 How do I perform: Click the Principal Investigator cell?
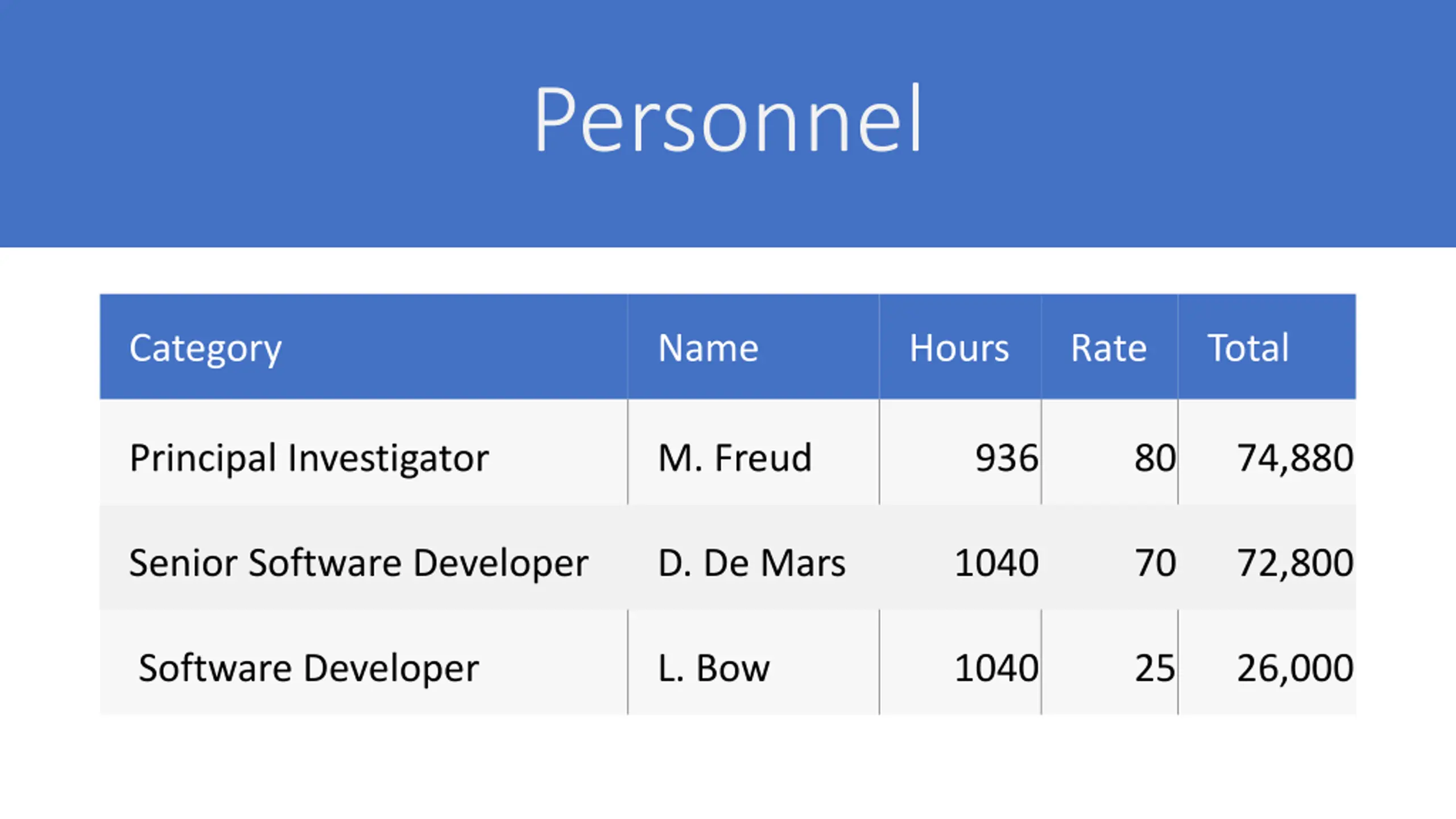click(x=364, y=452)
